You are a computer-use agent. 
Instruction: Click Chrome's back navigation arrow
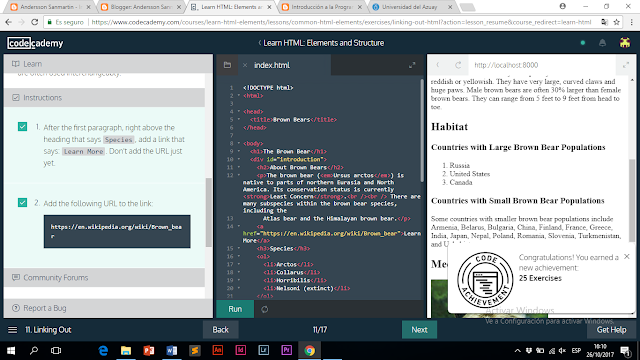tap(9, 22)
